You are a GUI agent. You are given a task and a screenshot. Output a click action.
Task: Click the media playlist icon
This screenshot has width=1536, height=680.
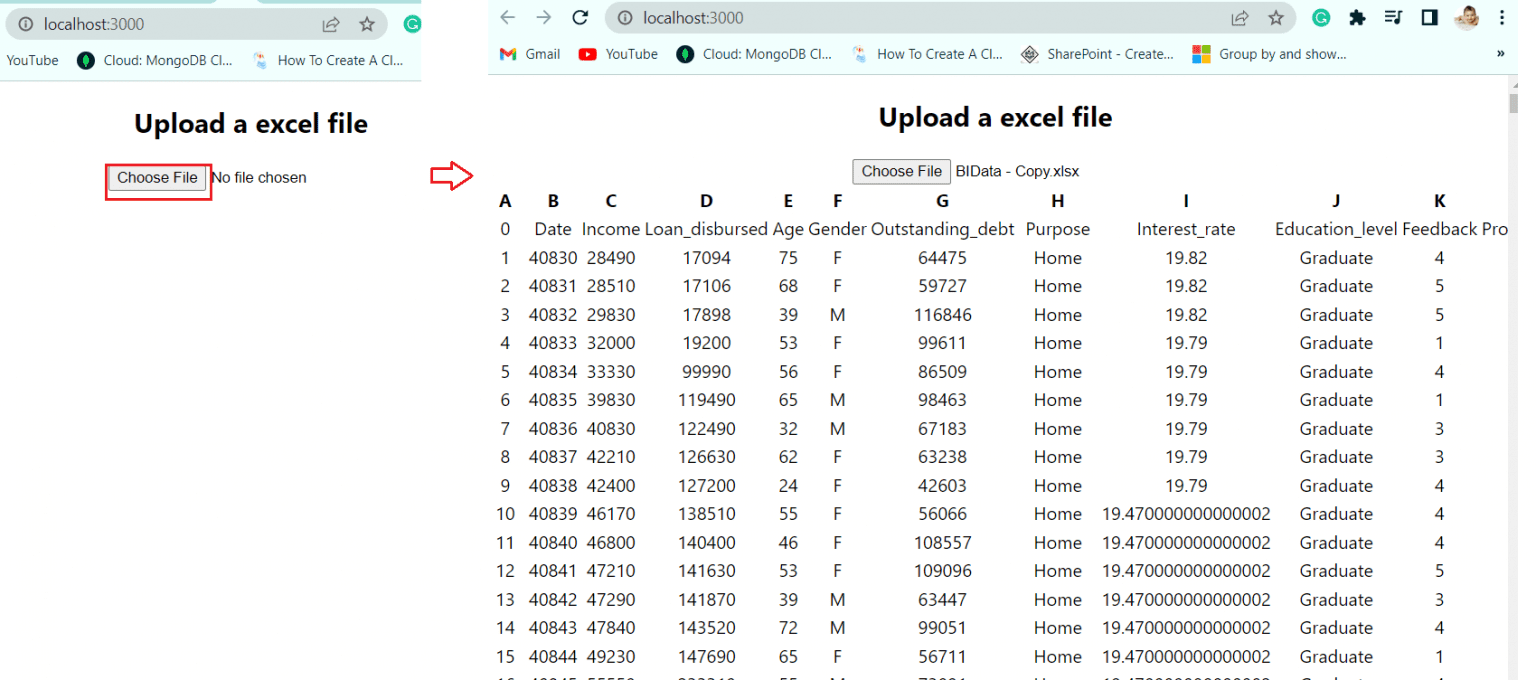1393,17
